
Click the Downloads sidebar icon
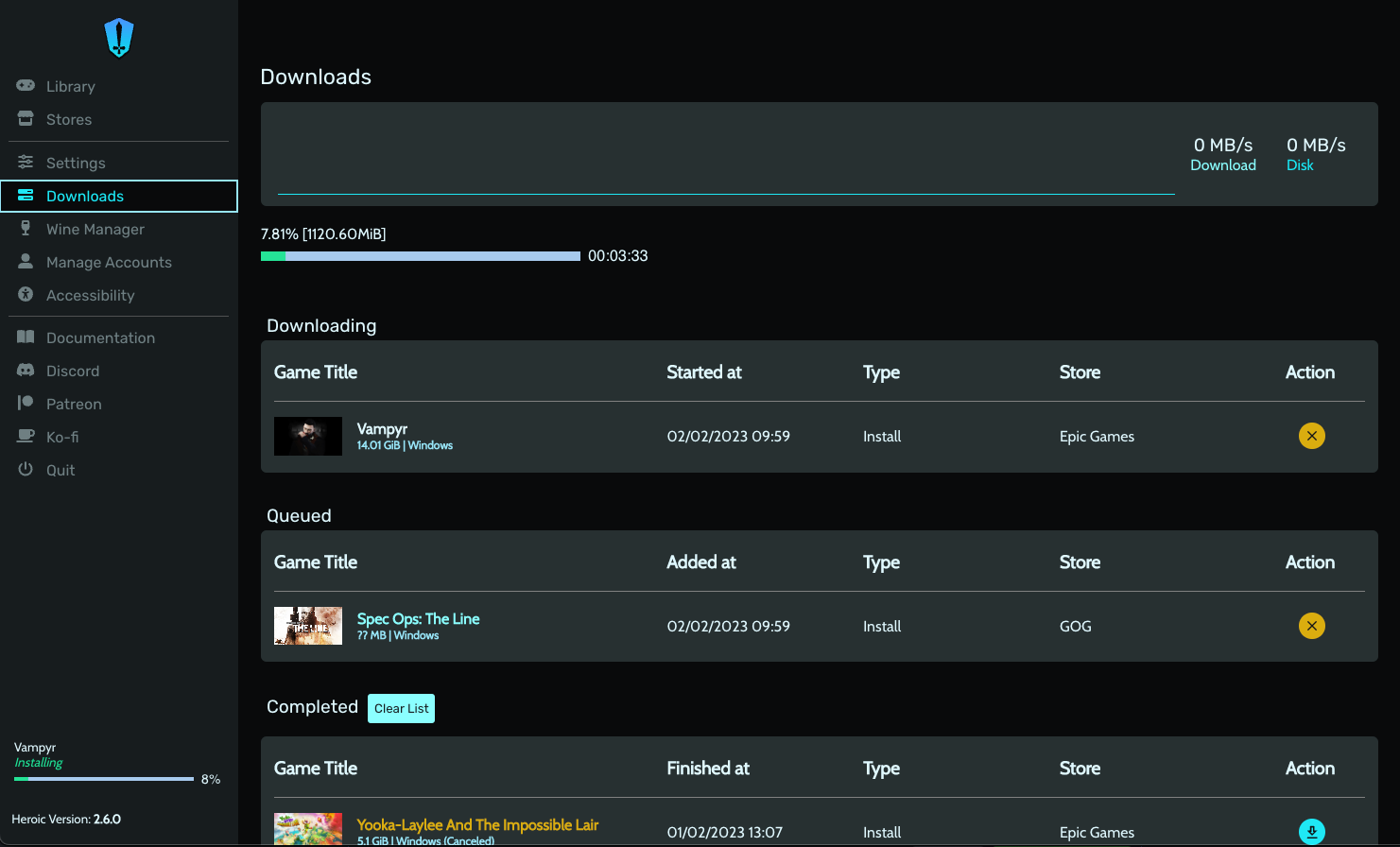(x=26, y=195)
